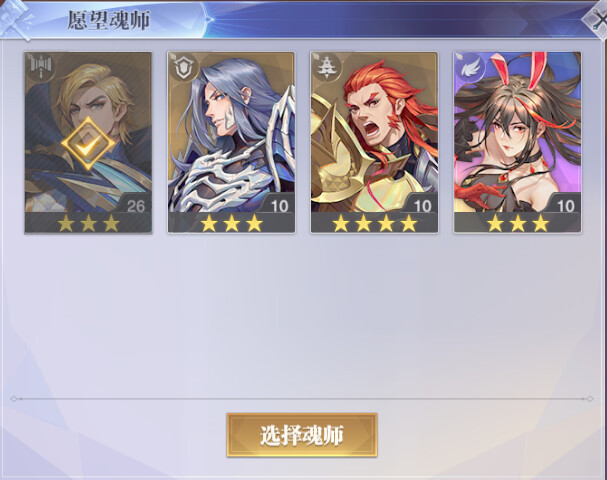Click the shield class icon on silver-haired card
This screenshot has height=480, width=607.
pyautogui.click(x=184, y=68)
